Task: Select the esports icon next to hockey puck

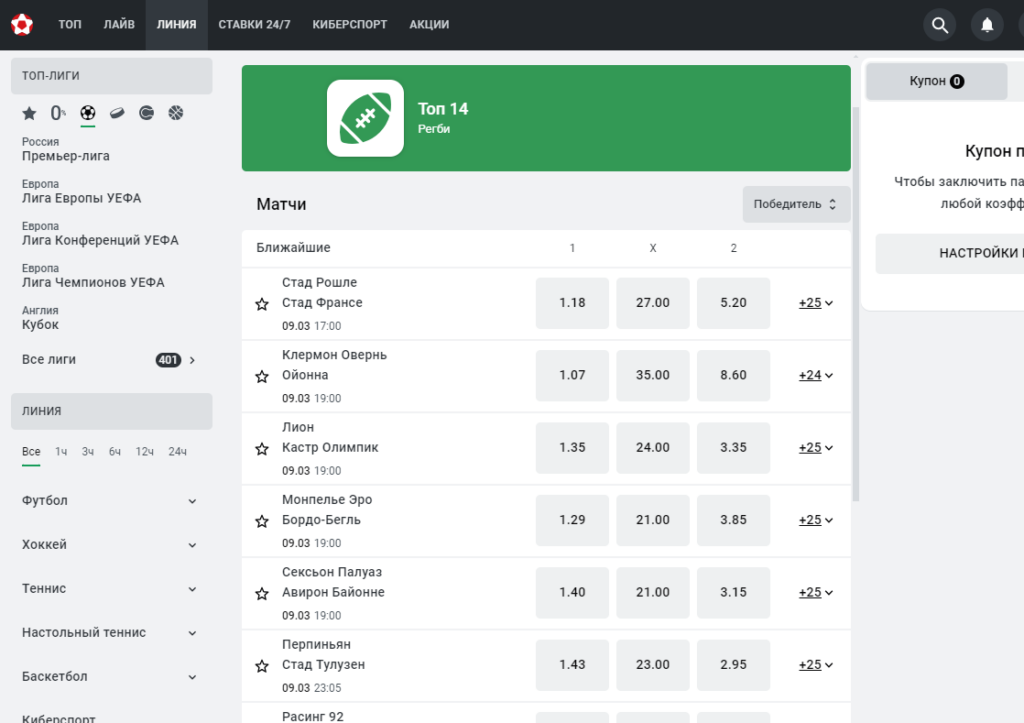Action: (x=146, y=113)
